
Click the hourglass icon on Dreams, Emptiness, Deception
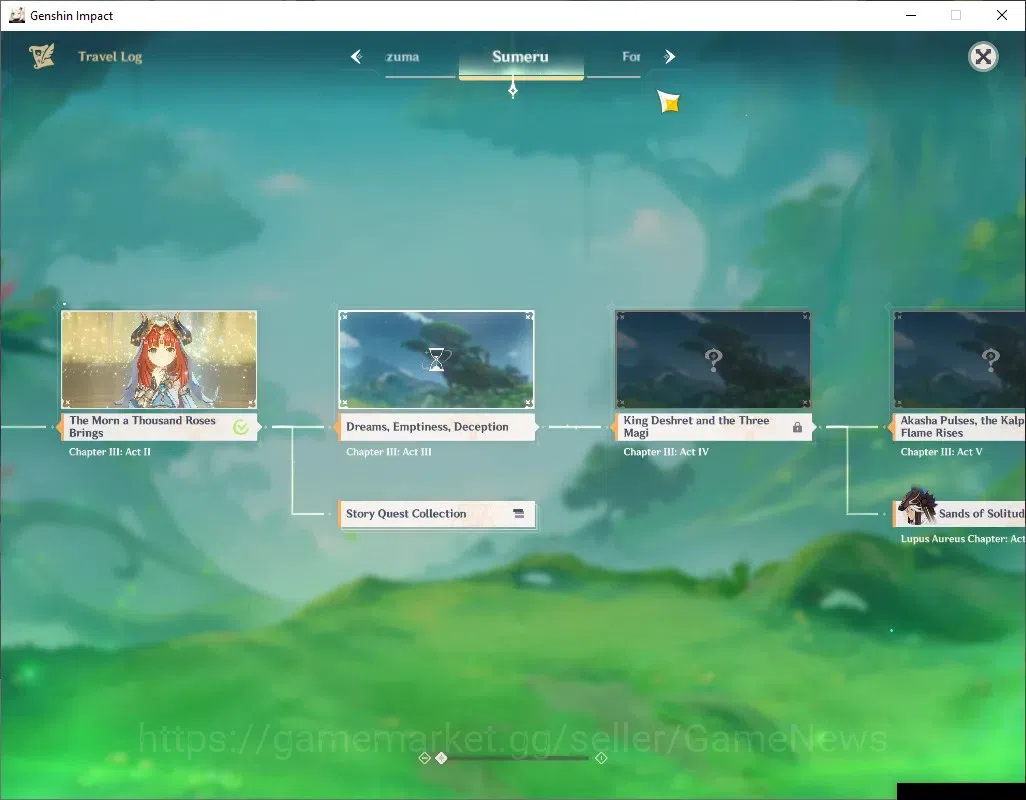click(x=436, y=360)
